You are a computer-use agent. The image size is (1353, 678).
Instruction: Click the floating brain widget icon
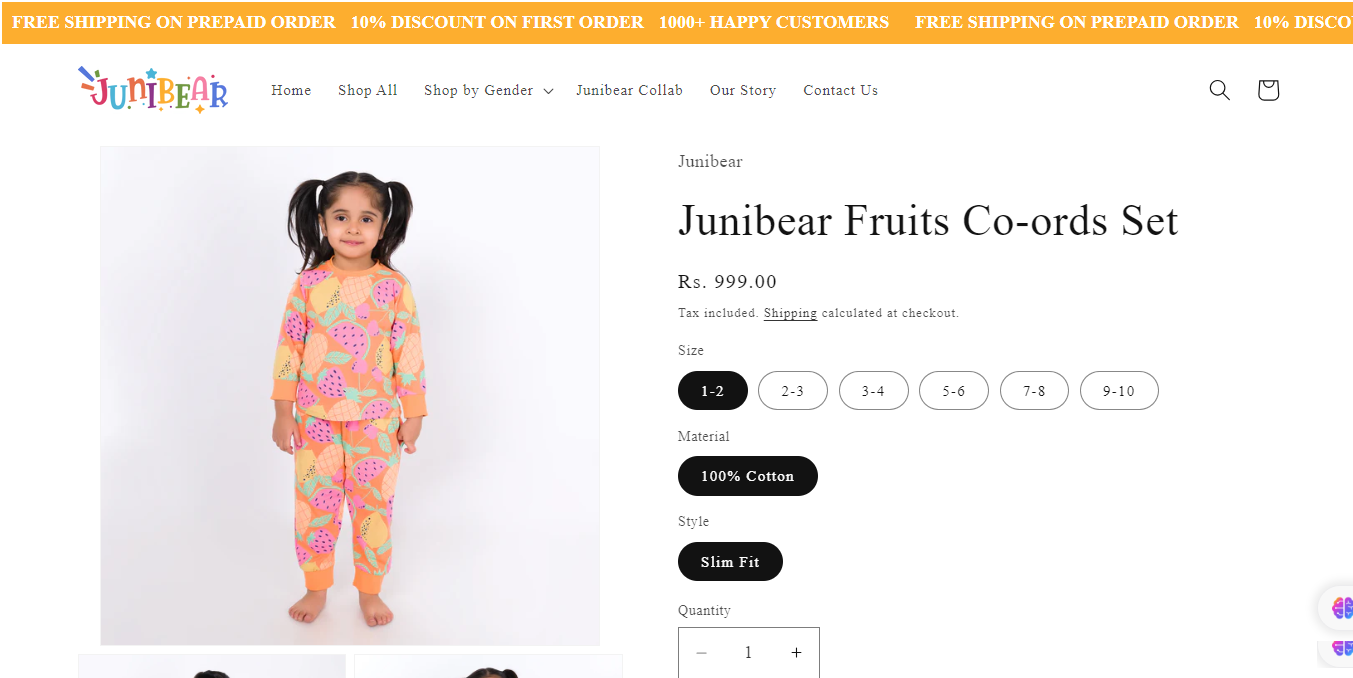point(1340,608)
